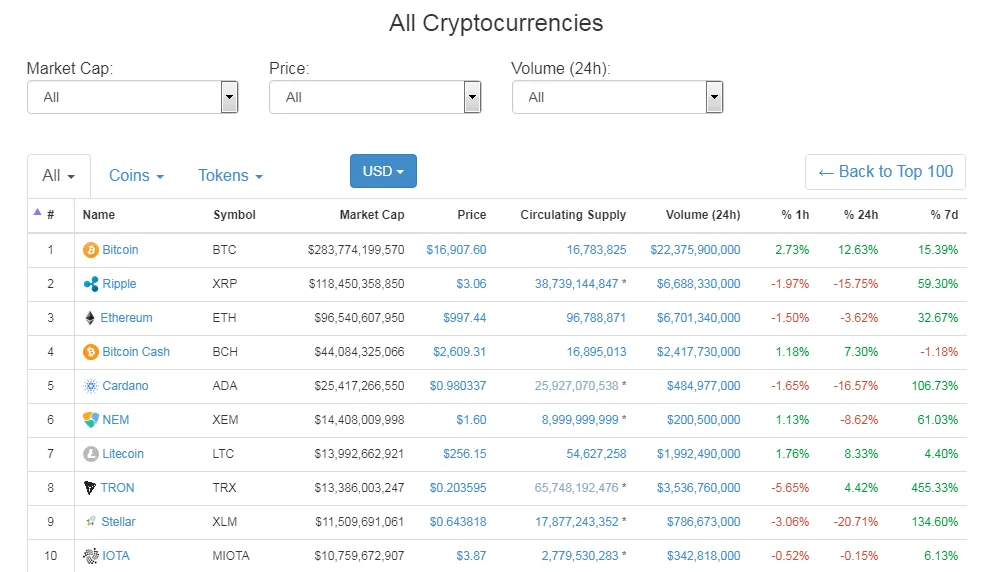Screen dimensions: 989x572
Task: Open the Cardano name link
Action: (125, 386)
